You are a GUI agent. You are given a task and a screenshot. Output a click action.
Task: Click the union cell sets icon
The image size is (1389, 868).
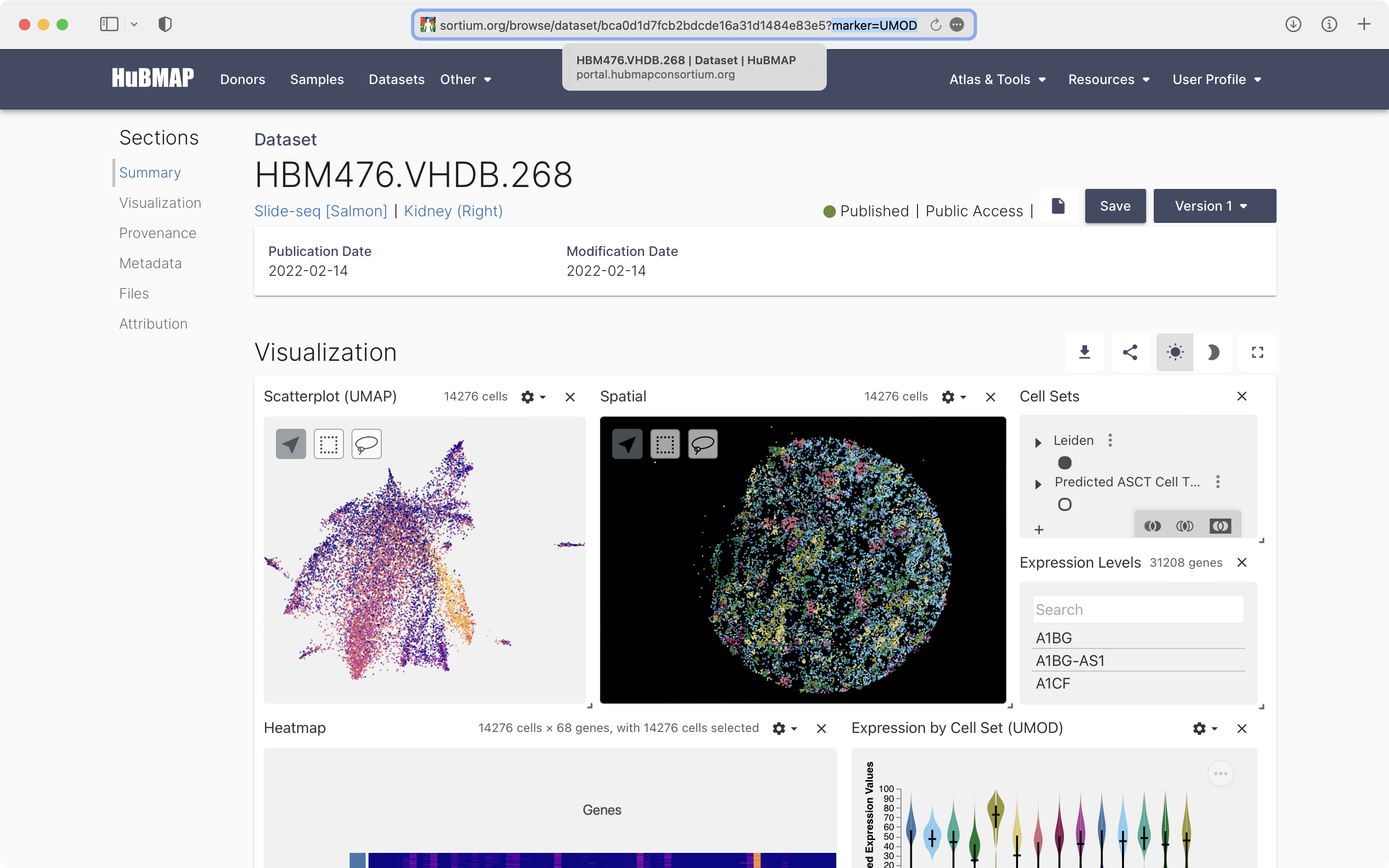point(1152,526)
